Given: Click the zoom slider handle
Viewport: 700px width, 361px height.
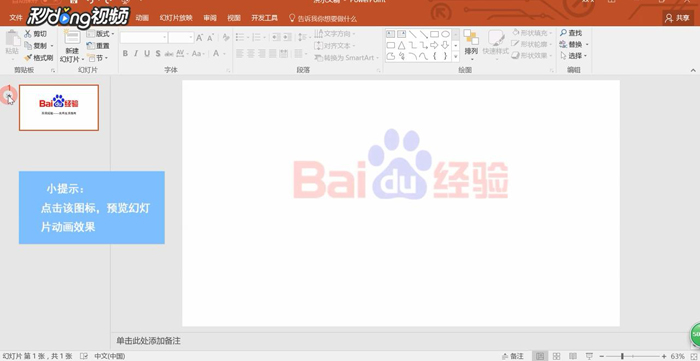Looking at the screenshot, I should click(x=622, y=356).
